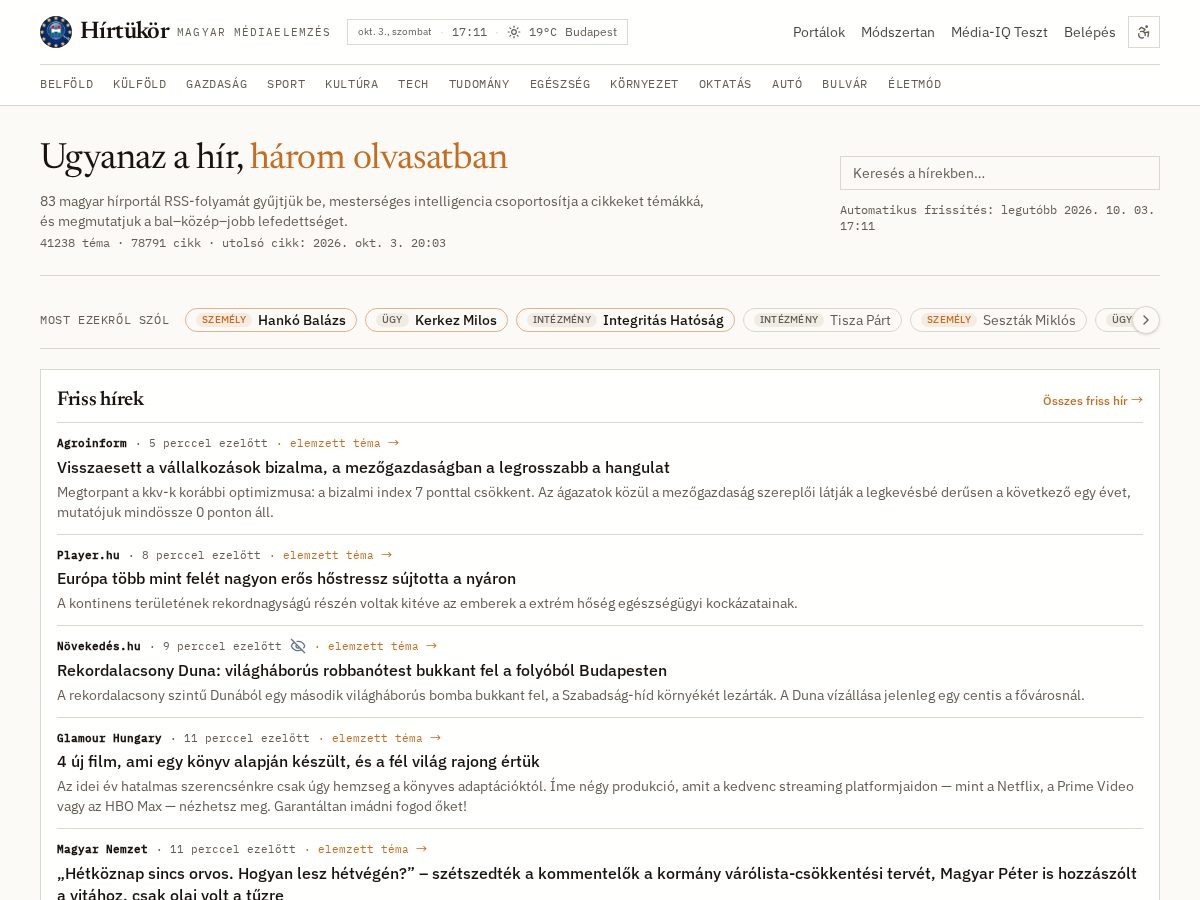The width and height of the screenshot is (1200, 900).
Task: Select the Seszták Miklós topic chip
Action: tap(998, 320)
